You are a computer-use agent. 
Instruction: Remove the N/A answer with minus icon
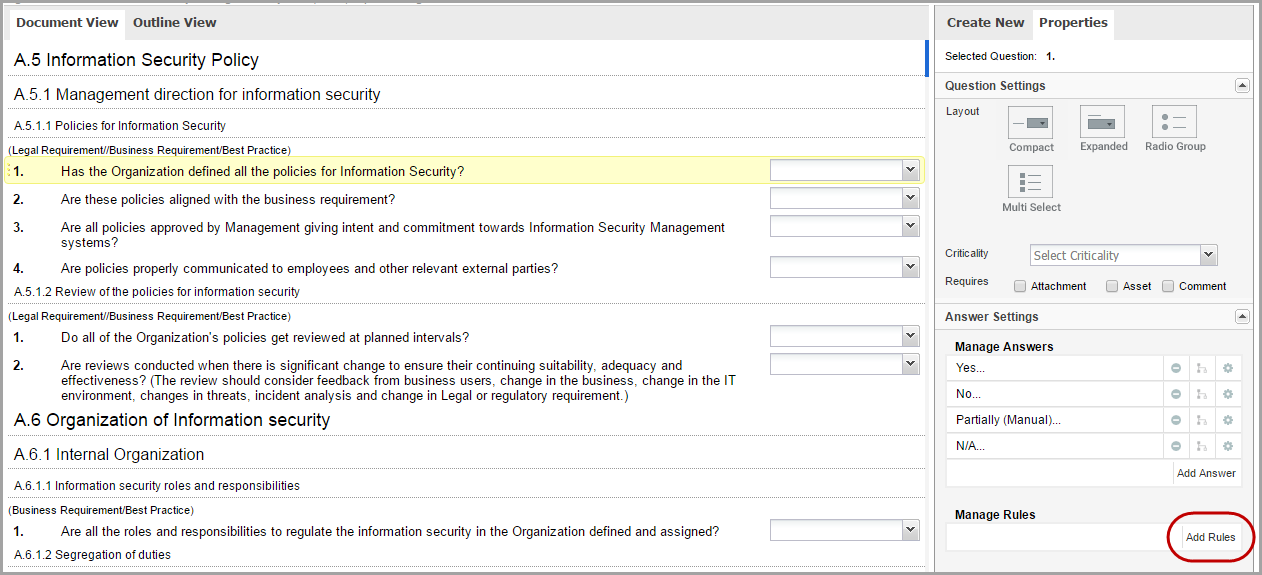point(1176,446)
